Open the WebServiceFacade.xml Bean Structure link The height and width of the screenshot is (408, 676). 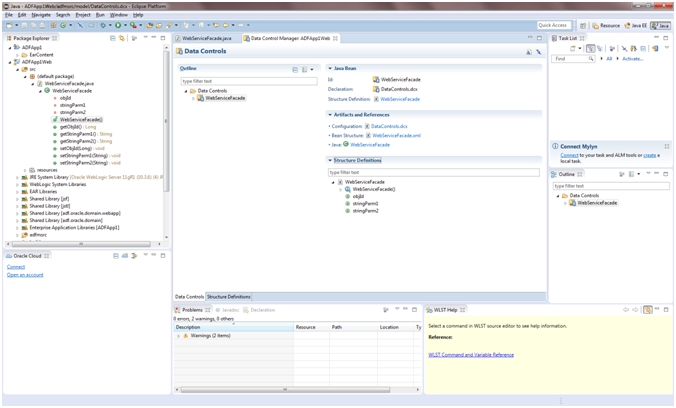(x=396, y=136)
